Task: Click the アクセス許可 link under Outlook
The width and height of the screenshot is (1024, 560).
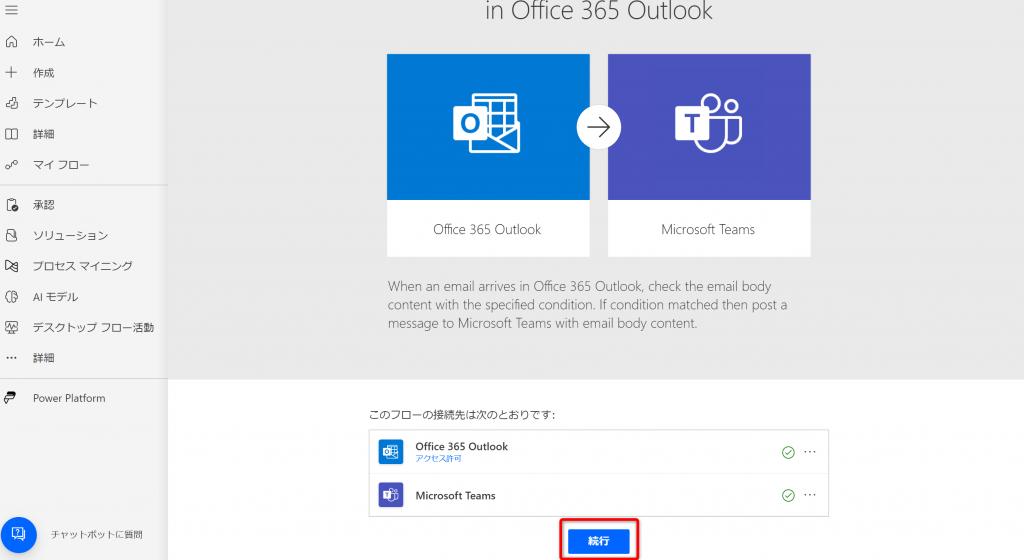Action: [438, 459]
